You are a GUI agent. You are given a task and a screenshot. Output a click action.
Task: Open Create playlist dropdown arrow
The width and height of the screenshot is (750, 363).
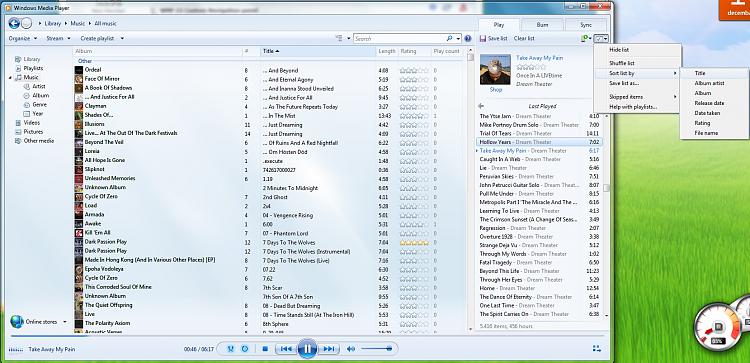click(x=122, y=39)
